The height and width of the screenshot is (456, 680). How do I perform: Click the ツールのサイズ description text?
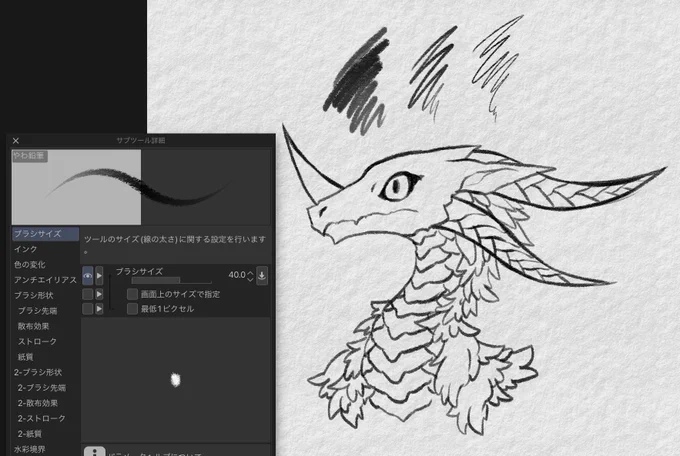click(175, 243)
